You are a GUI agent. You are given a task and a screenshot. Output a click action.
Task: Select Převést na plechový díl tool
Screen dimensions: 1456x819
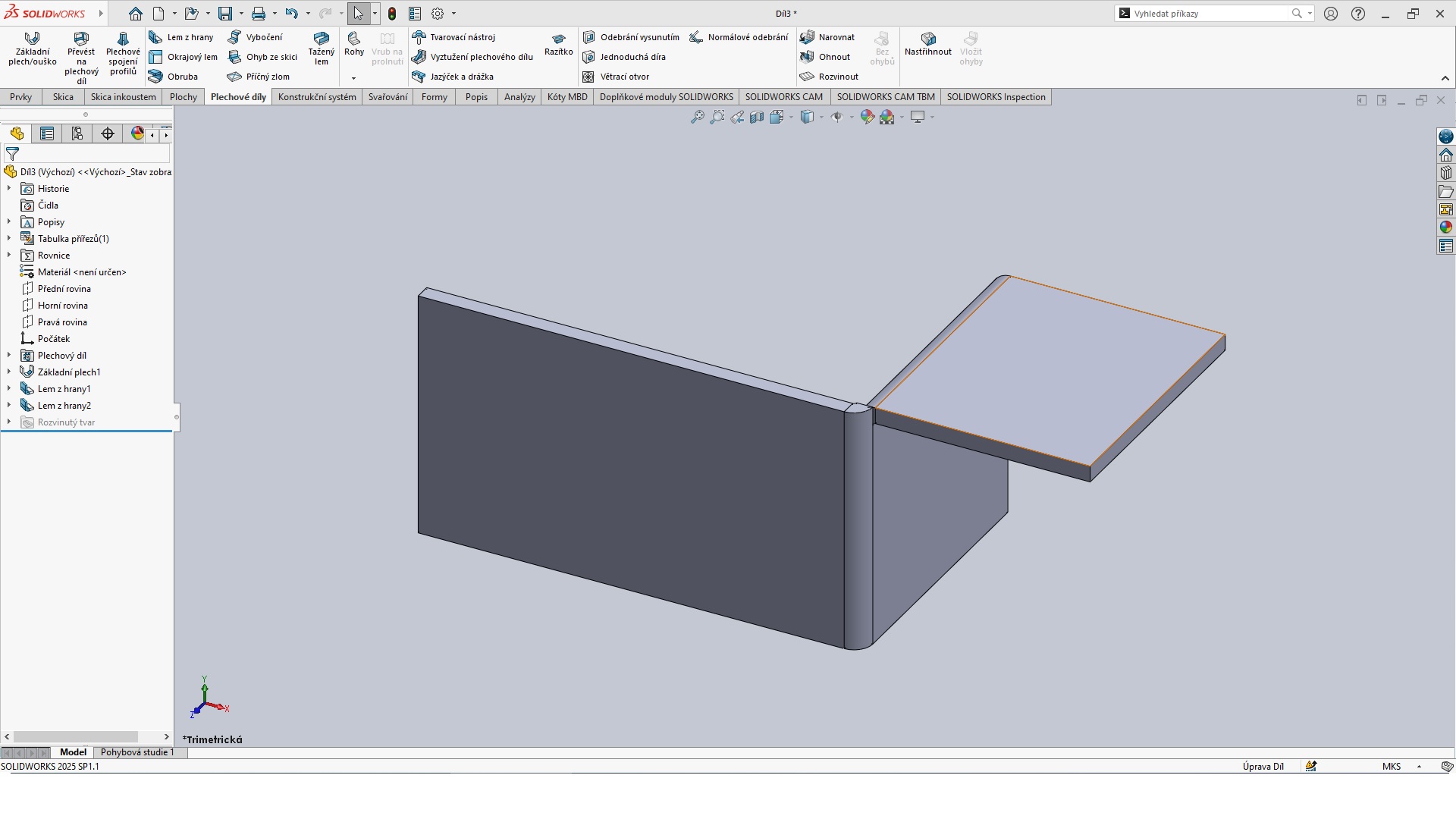tap(81, 58)
